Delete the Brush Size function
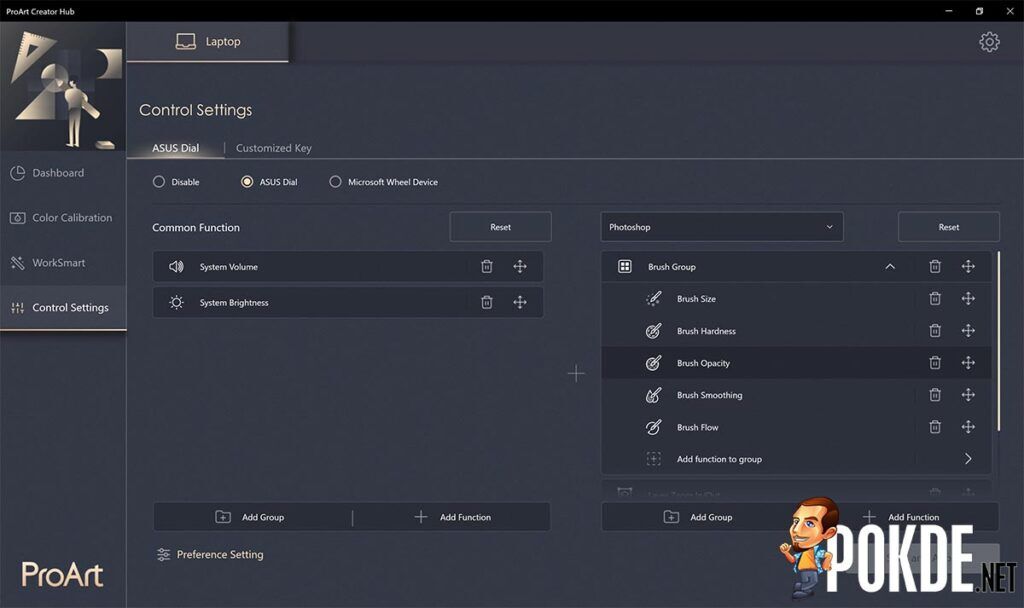This screenshot has width=1024, height=608. click(935, 298)
